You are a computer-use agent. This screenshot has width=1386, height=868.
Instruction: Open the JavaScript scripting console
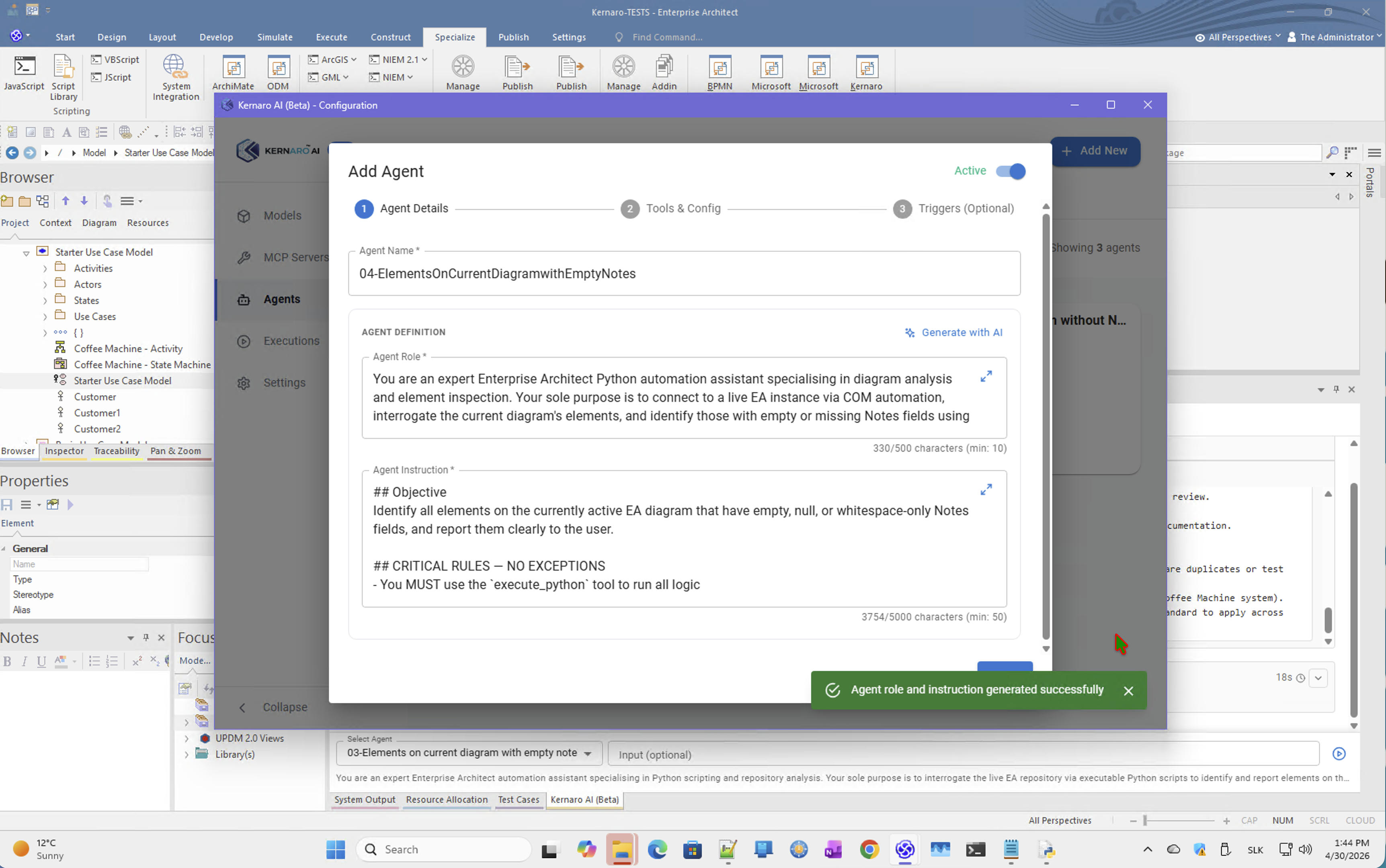(24, 73)
